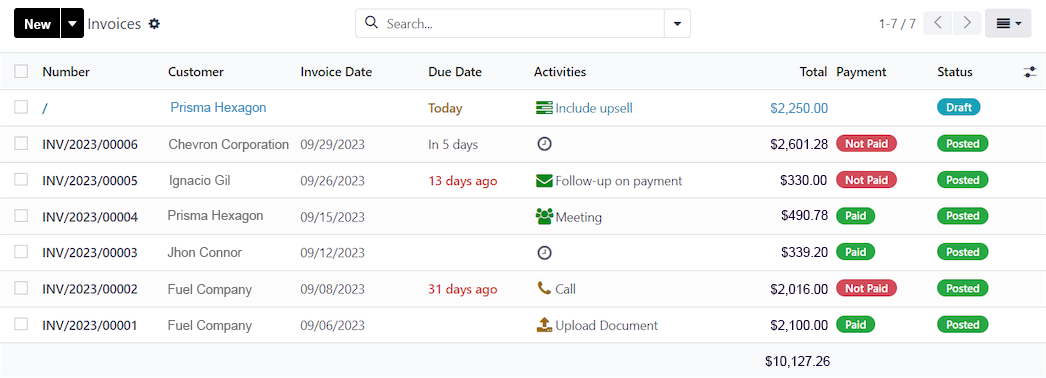Click the Include upsell list icon

coord(544,108)
